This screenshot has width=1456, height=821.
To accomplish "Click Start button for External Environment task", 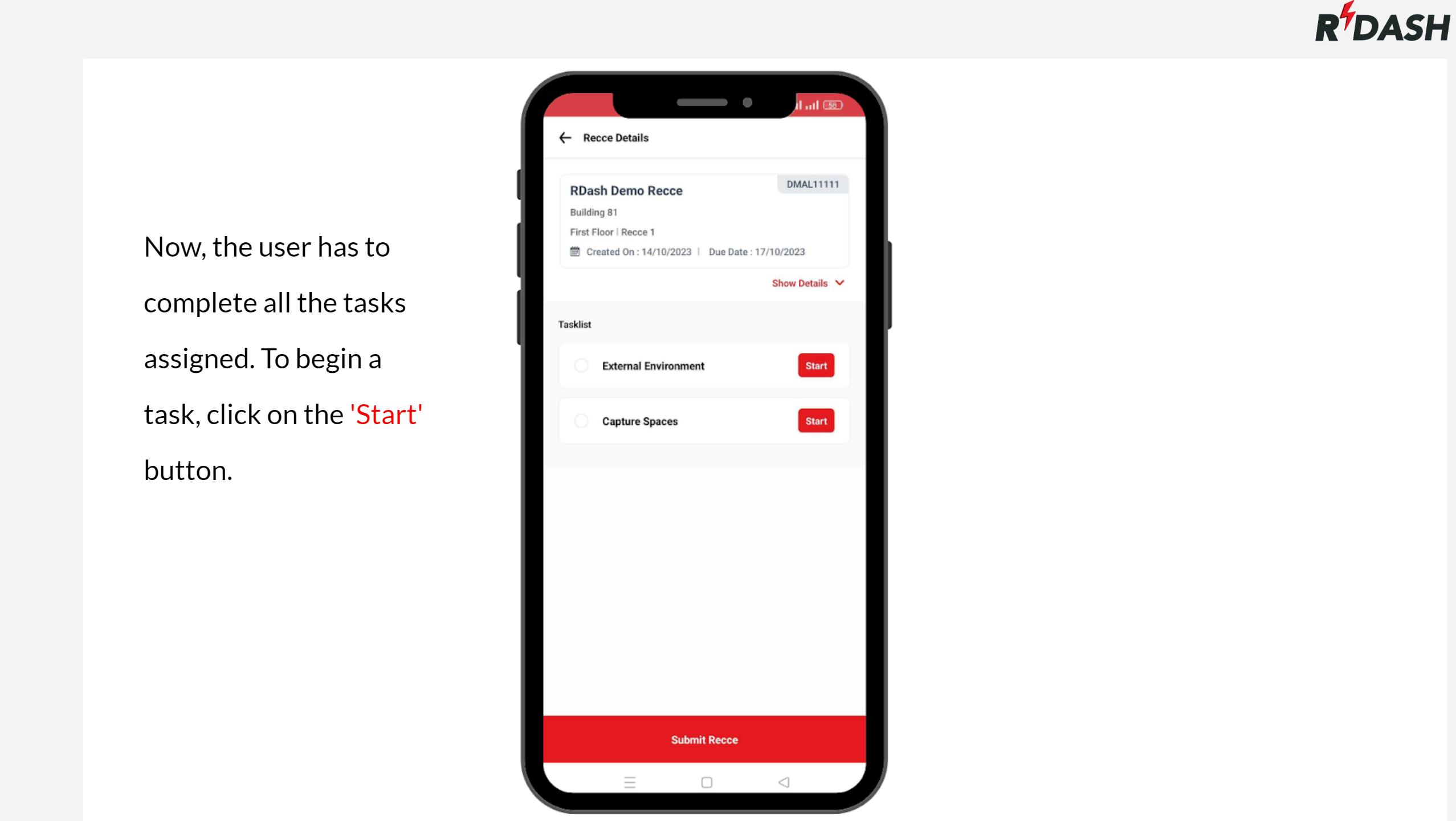I will click(816, 365).
